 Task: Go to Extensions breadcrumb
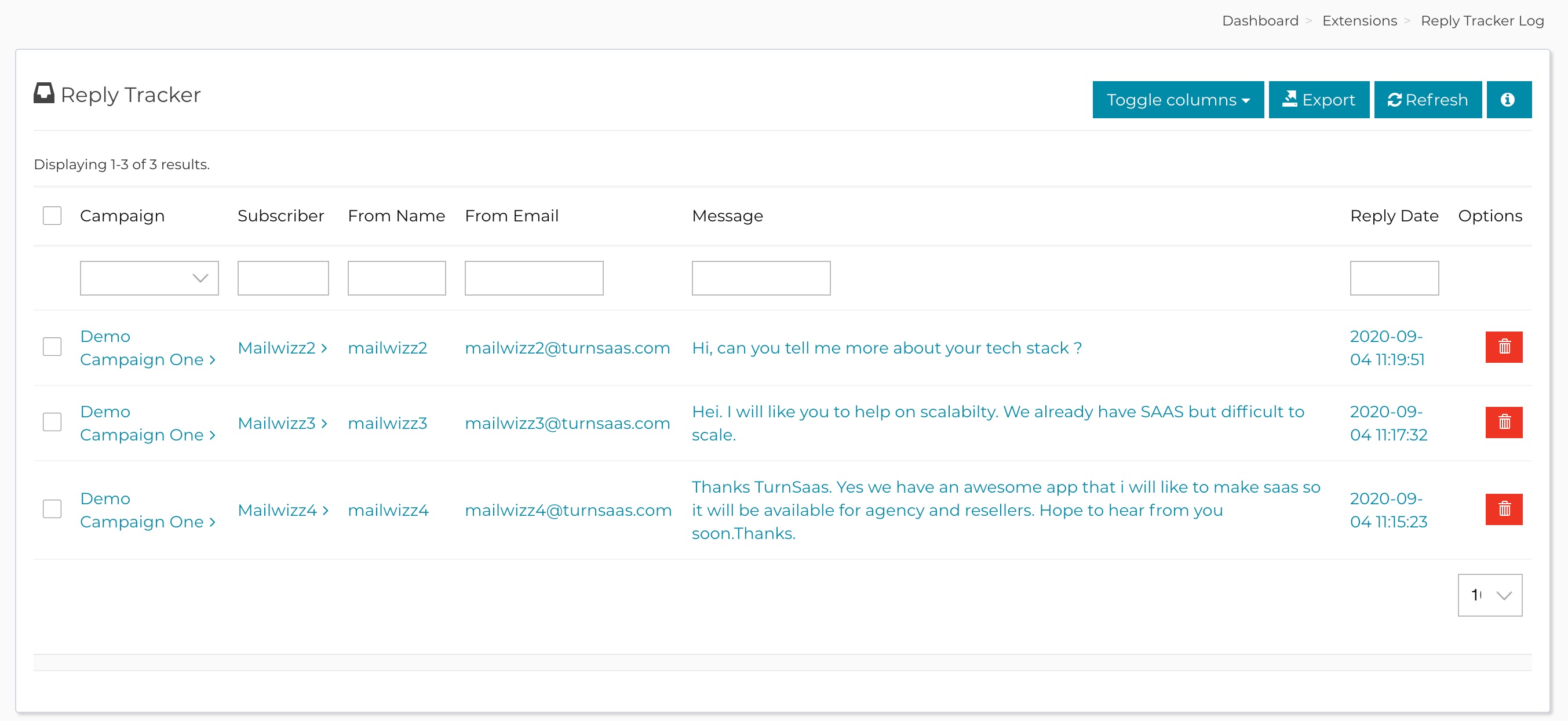click(1359, 21)
